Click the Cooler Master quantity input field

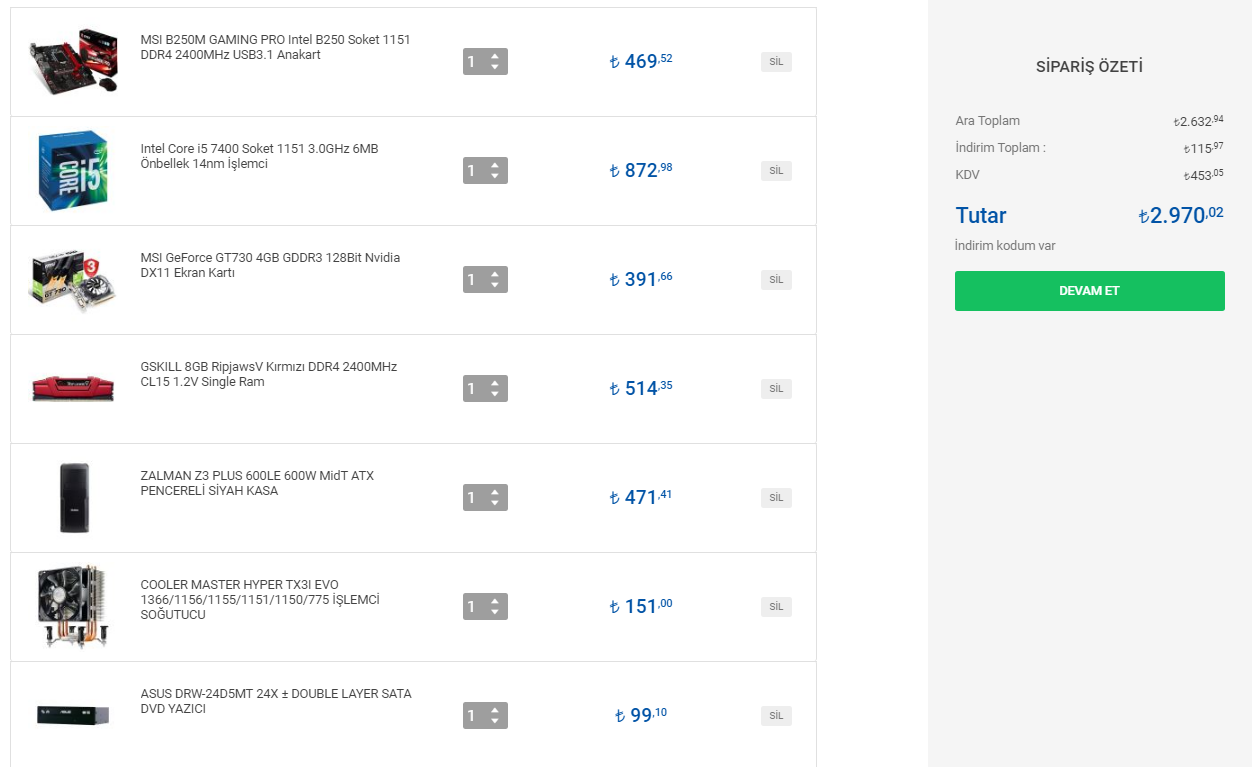(474, 607)
